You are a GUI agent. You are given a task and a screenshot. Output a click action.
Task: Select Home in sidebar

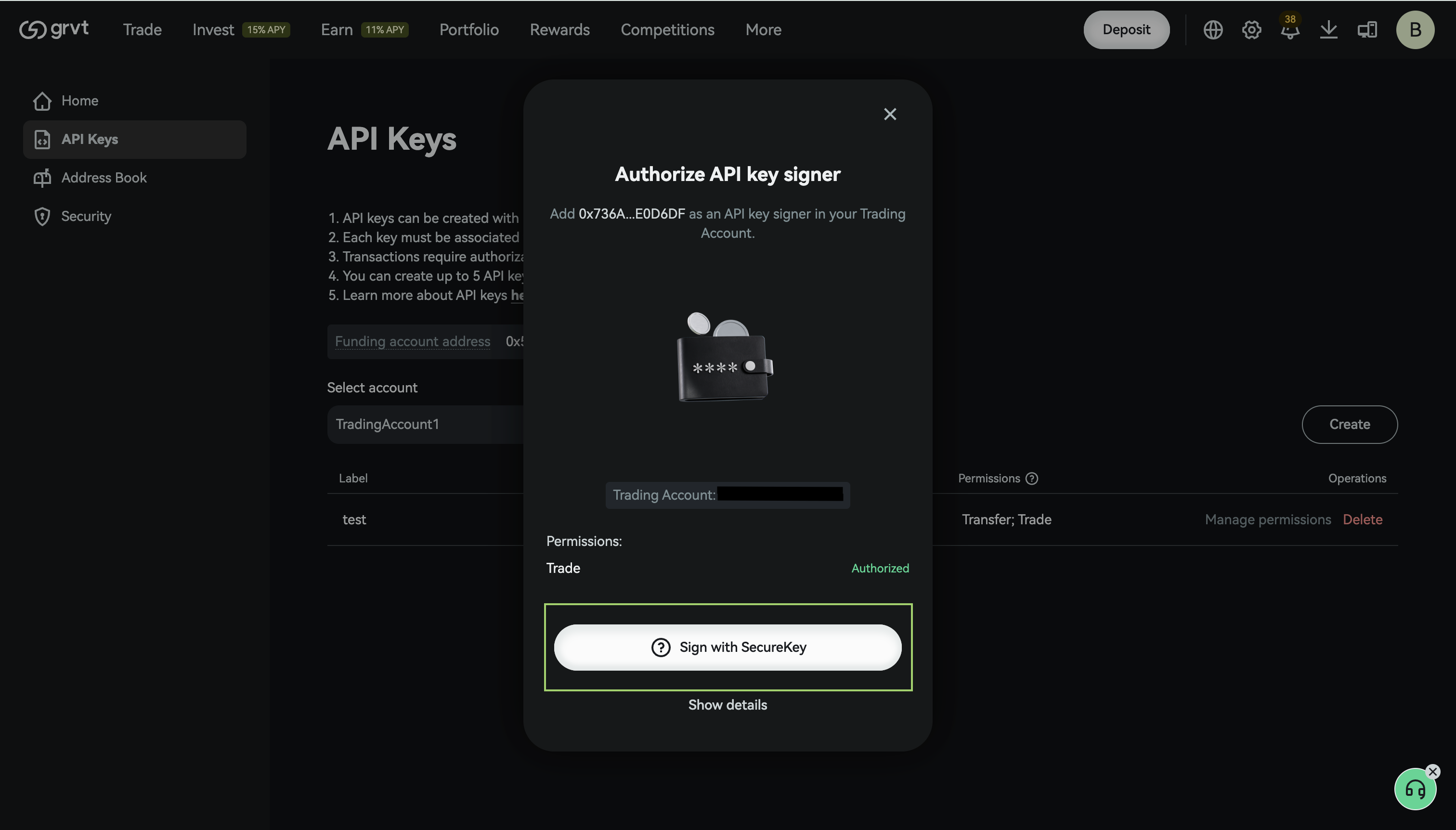(134, 101)
